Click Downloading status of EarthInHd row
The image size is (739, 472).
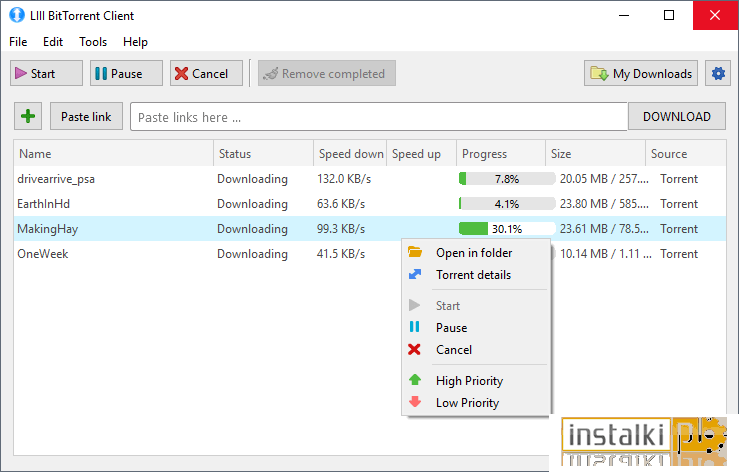[252, 204]
